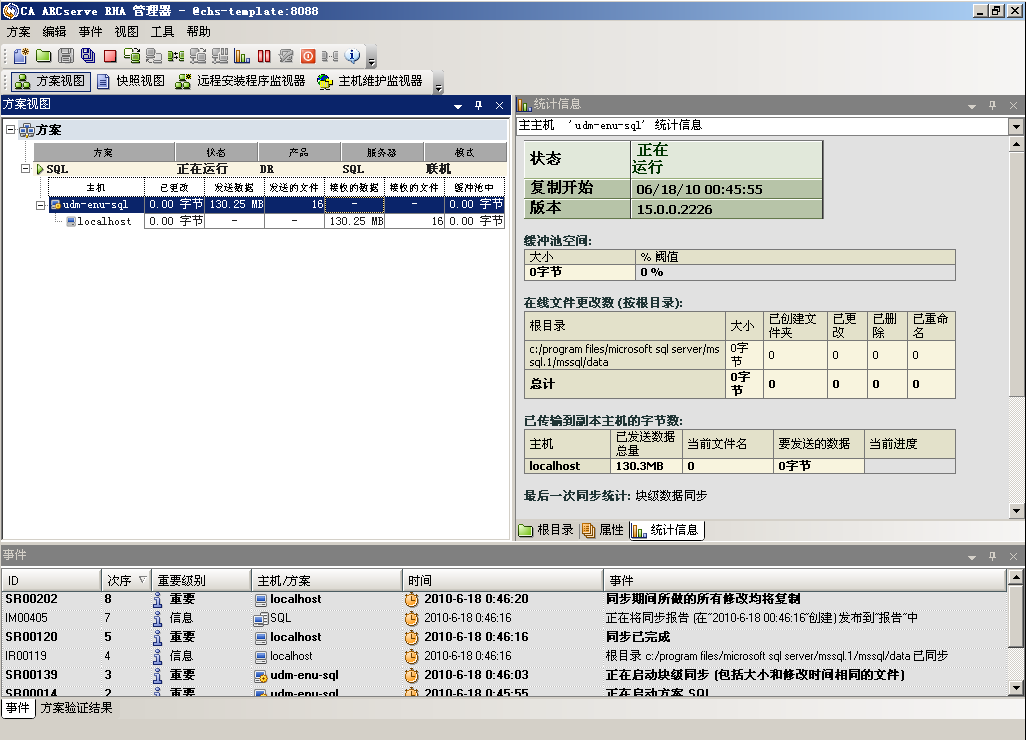Image resolution: width=1026 pixels, height=740 pixels.
Task: Pin the 方案视图 panel with pushpin
Action: [478, 105]
